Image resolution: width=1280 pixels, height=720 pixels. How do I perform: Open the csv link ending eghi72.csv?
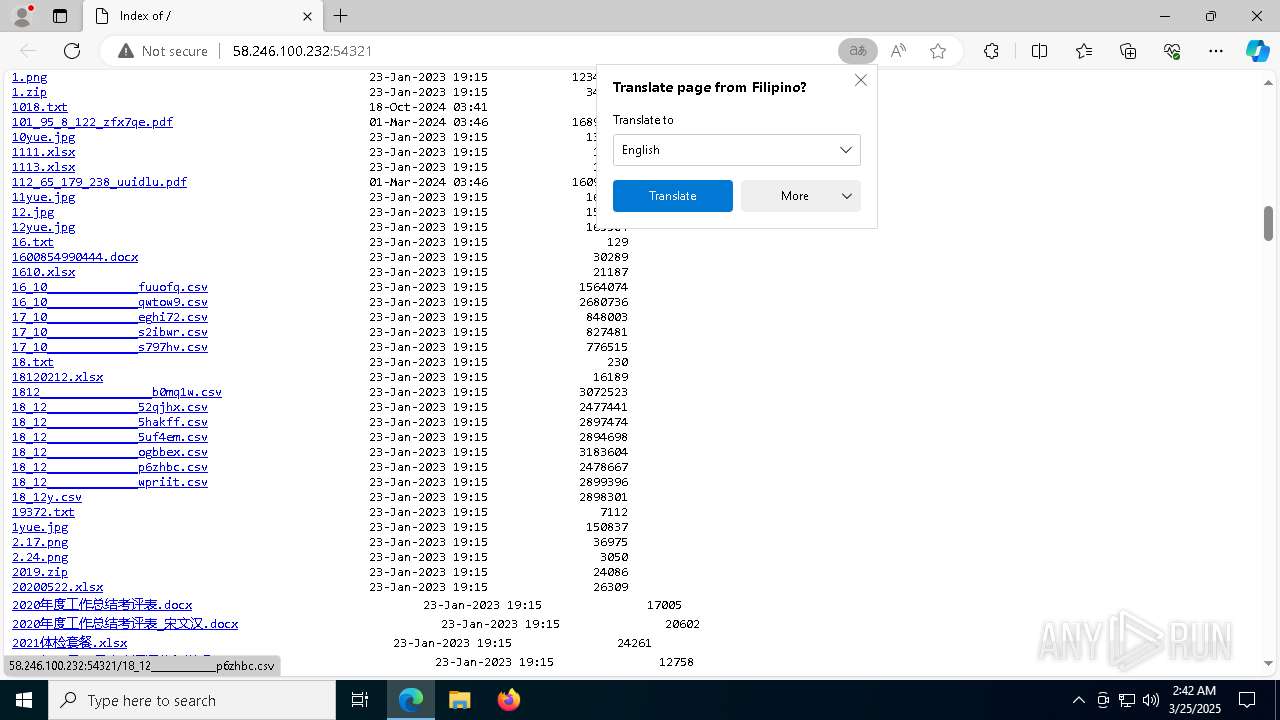coord(110,317)
